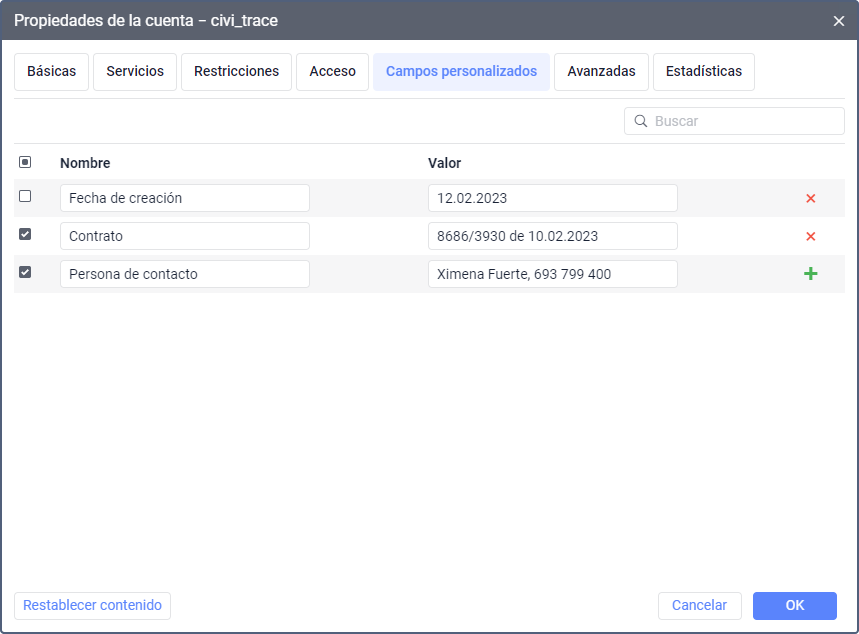Uncheck the Persona de contacto checkbox
Screen dimensions: 859x634
(25, 272)
